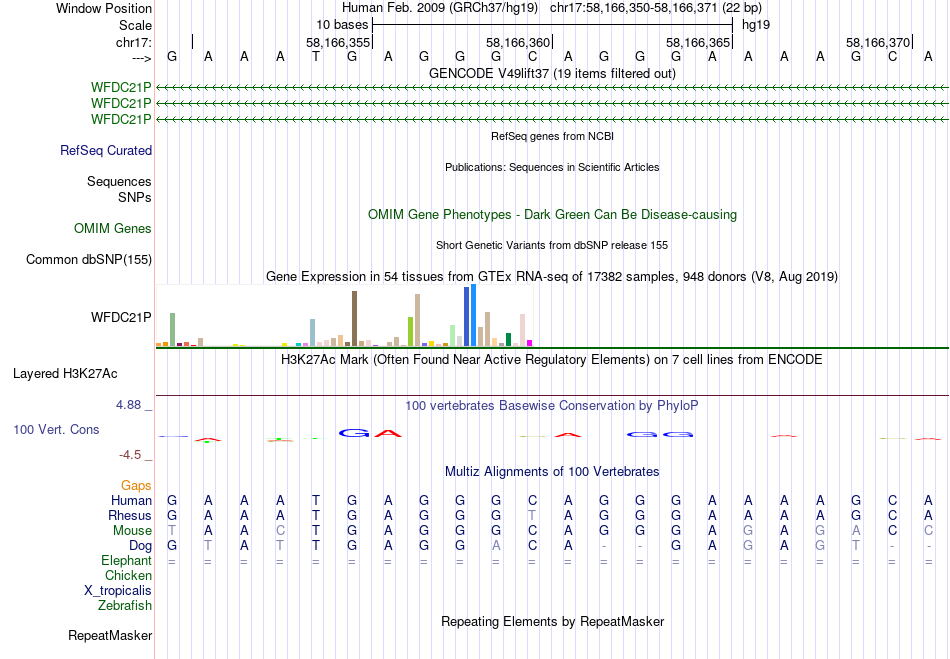Click the -4.5 PhyloP minimum value
The image size is (950, 659).
(x=130, y=454)
